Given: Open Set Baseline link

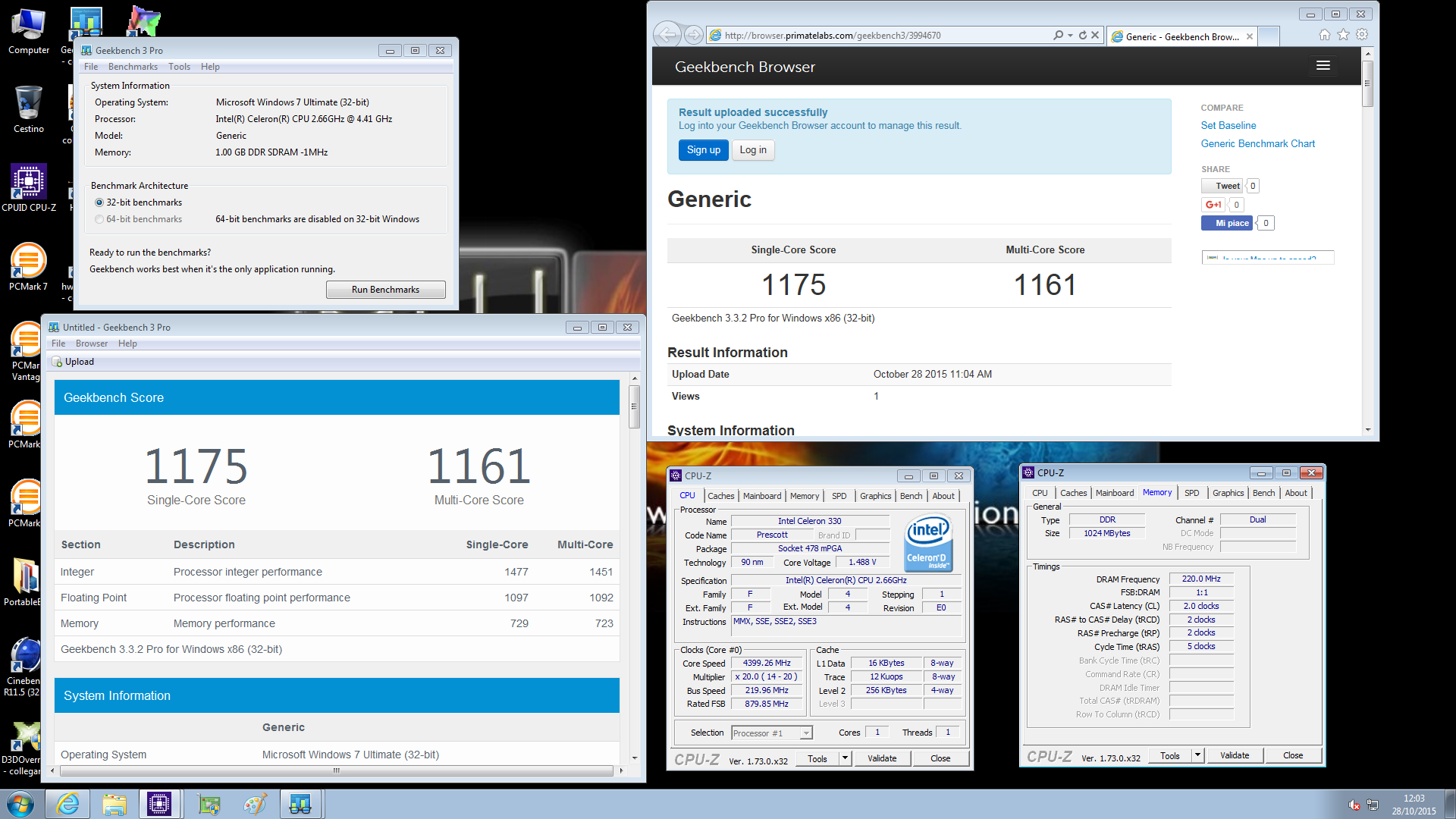Looking at the screenshot, I should (x=1228, y=125).
